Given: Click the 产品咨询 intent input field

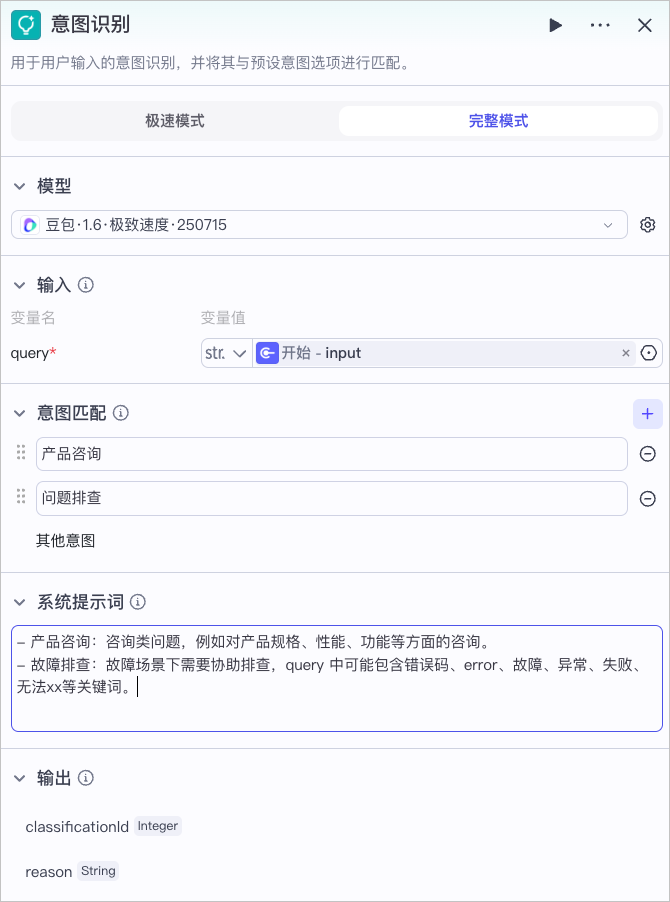Looking at the screenshot, I should (331, 454).
